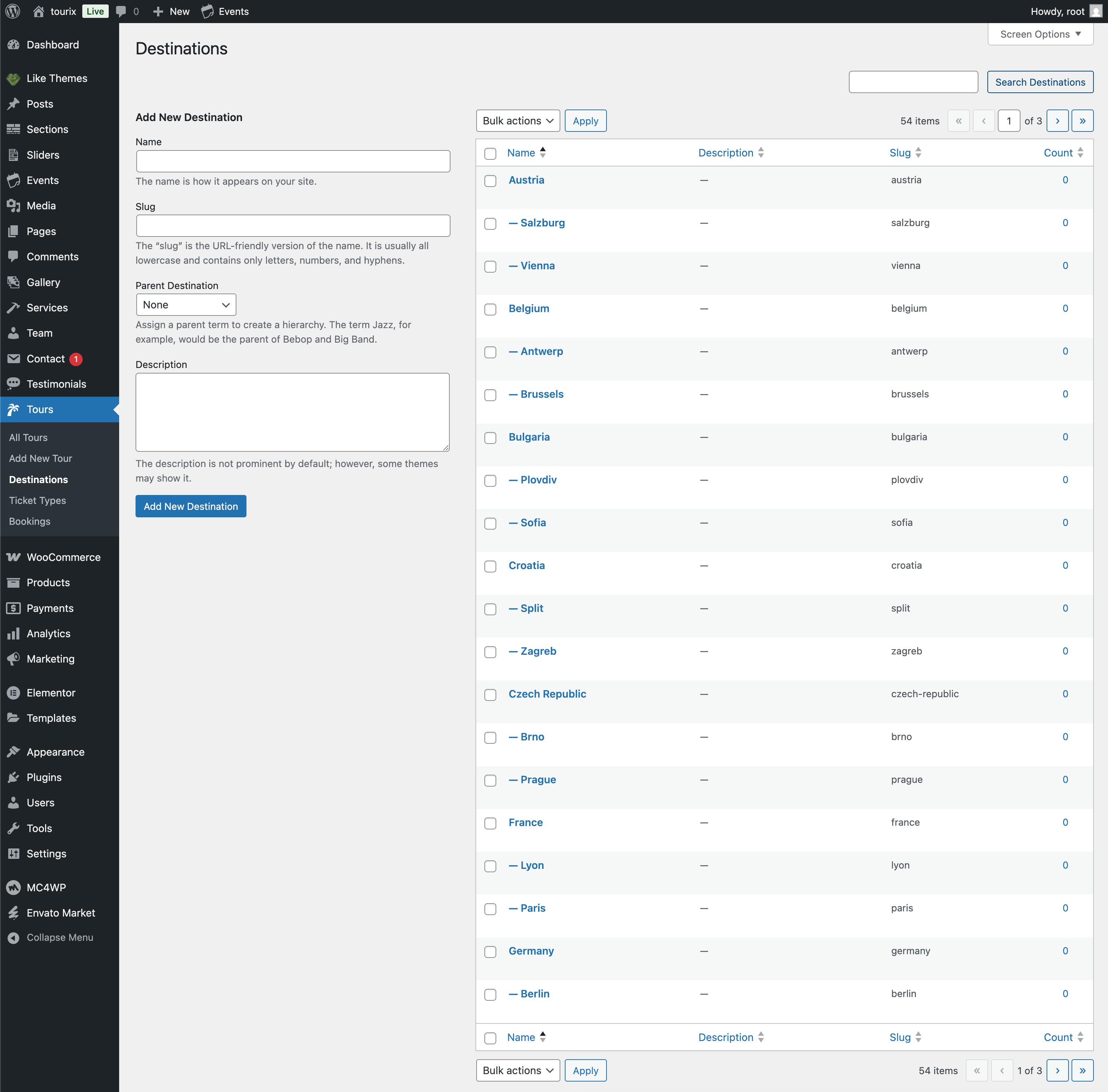The width and height of the screenshot is (1108, 1092).
Task: Click the Testimonials speech icon
Action: [14, 384]
